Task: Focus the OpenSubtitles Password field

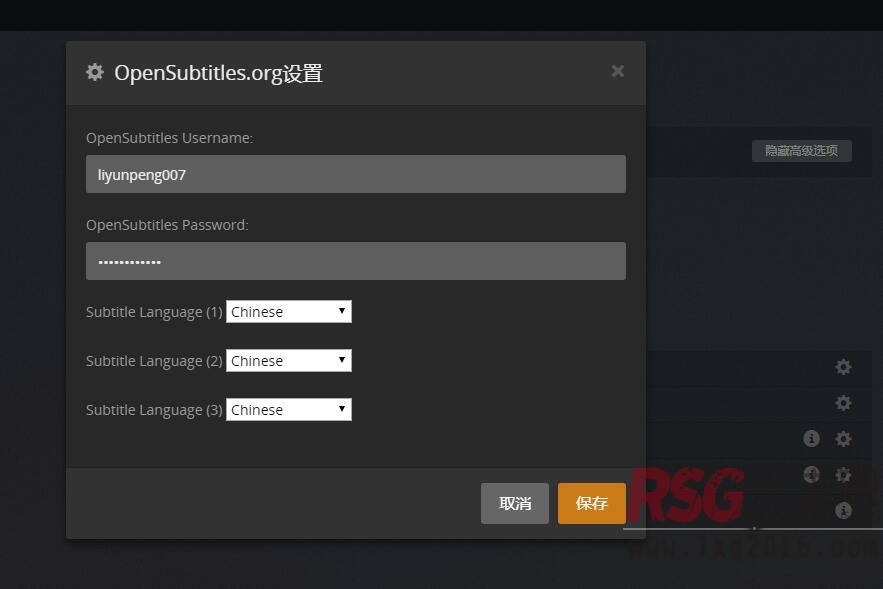Action: (356, 261)
